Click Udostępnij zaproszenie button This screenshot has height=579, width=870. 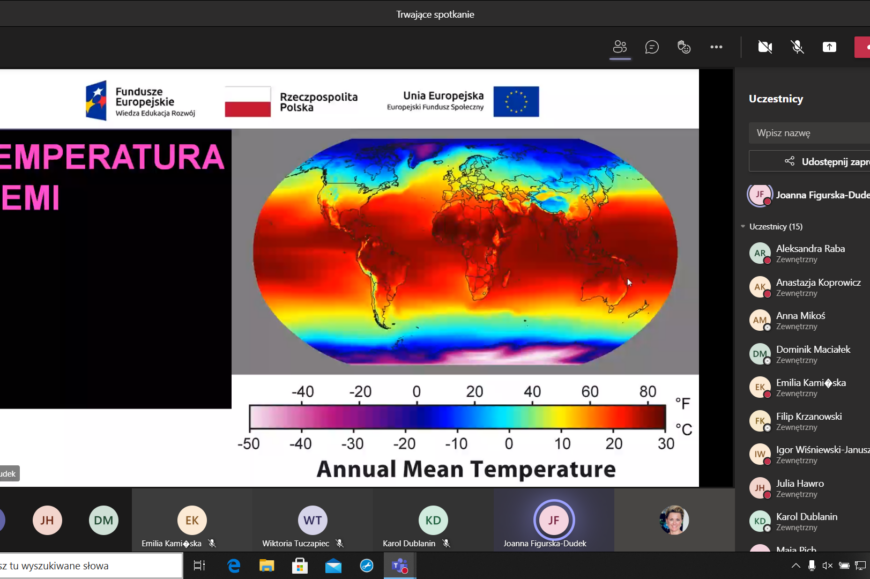coord(809,161)
